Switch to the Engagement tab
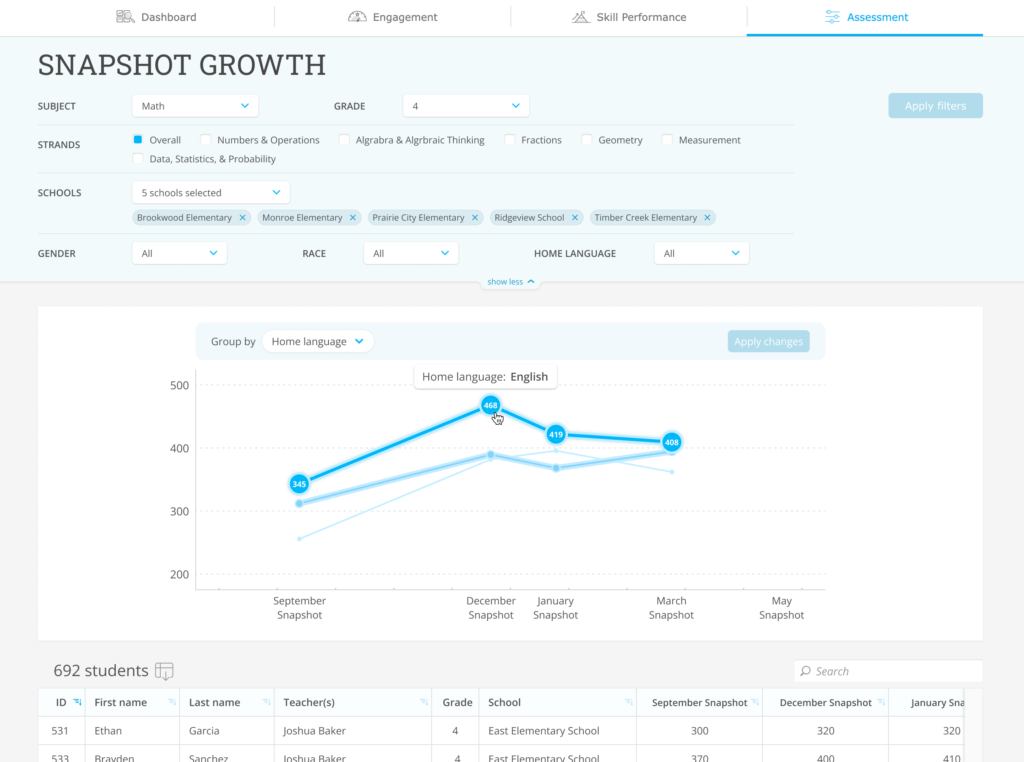The width and height of the screenshot is (1024, 762). pos(393,16)
